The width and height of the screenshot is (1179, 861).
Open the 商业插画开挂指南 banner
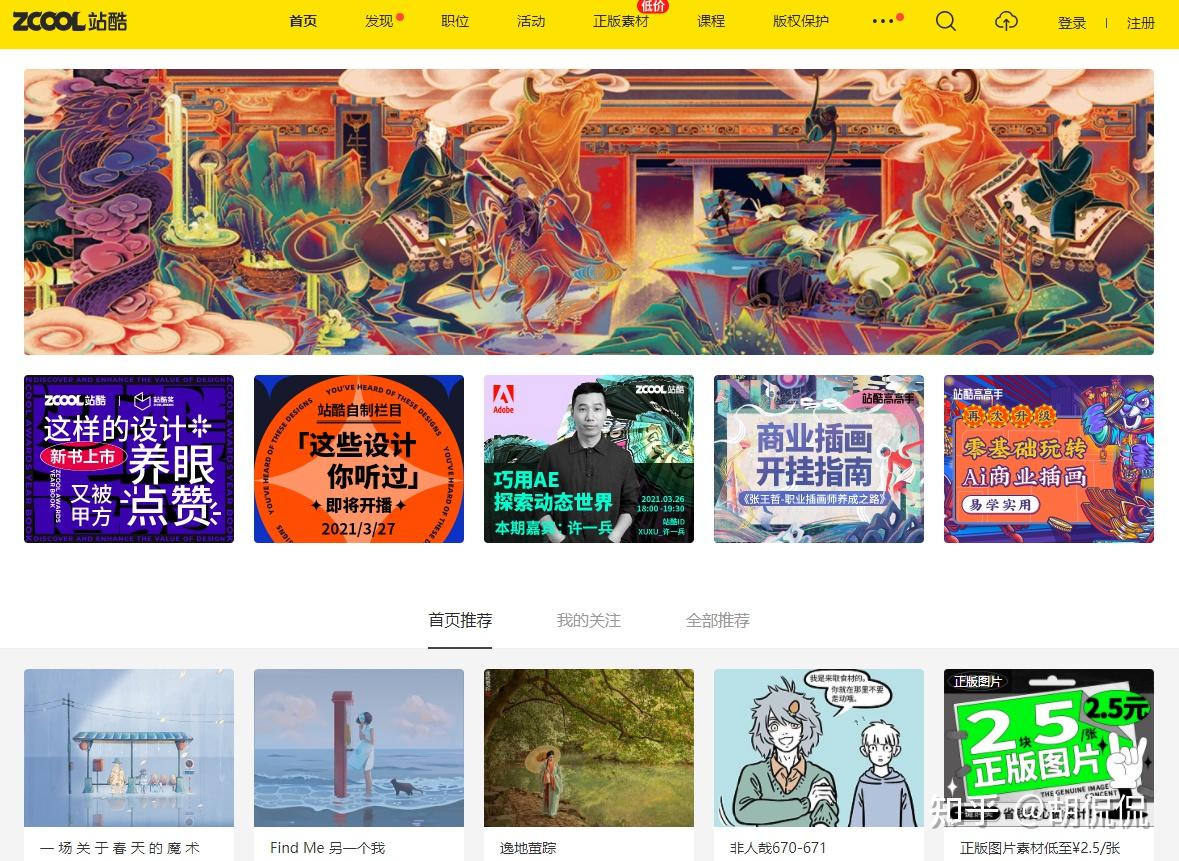click(x=819, y=459)
